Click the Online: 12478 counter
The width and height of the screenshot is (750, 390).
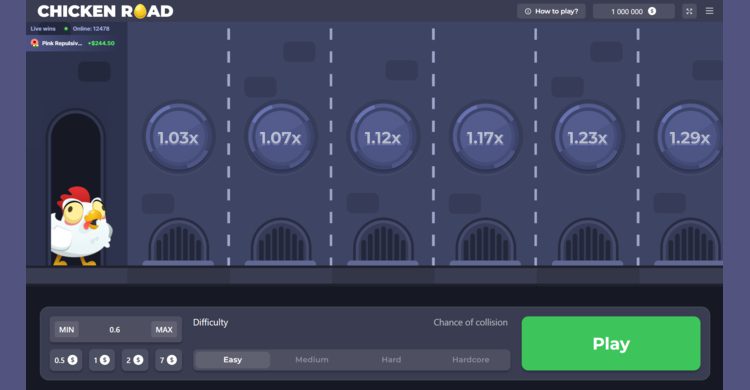(x=91, y=29)
